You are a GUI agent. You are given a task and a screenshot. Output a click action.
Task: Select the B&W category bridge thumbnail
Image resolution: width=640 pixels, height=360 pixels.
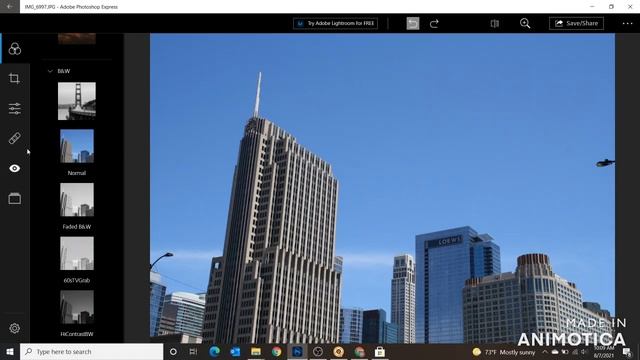[77, 101]
